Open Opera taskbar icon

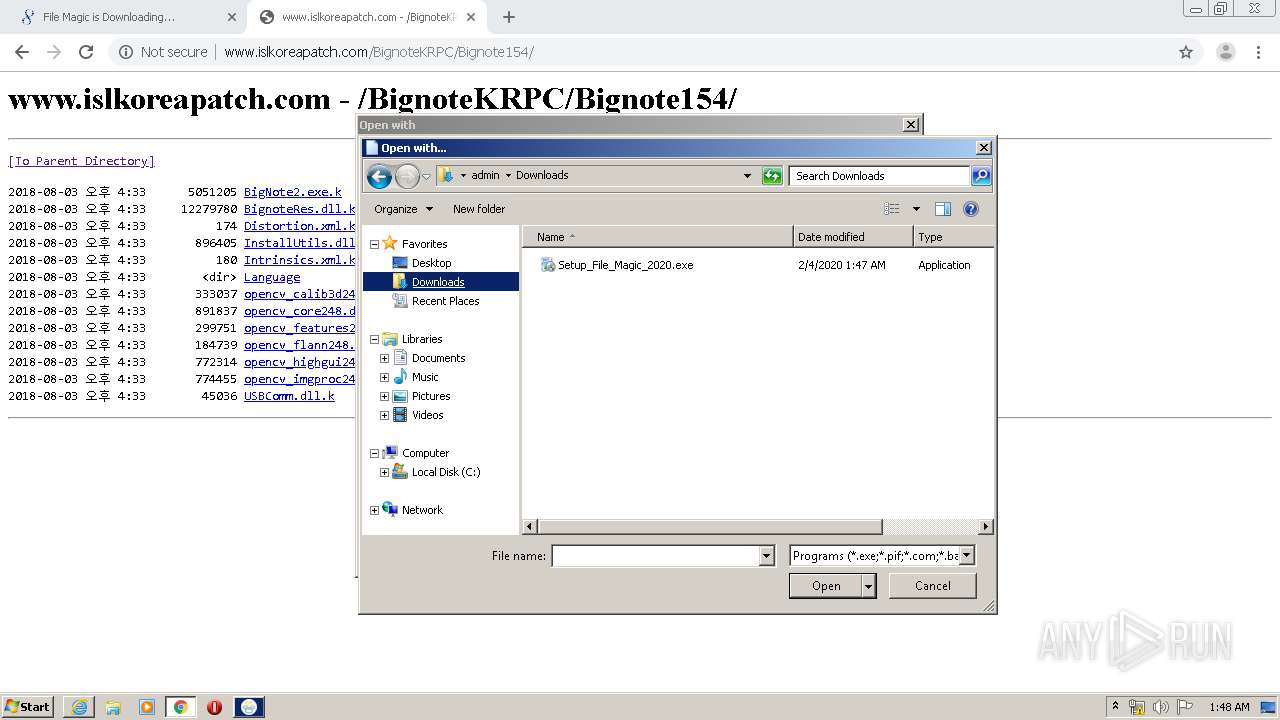[x=214, y=707]
